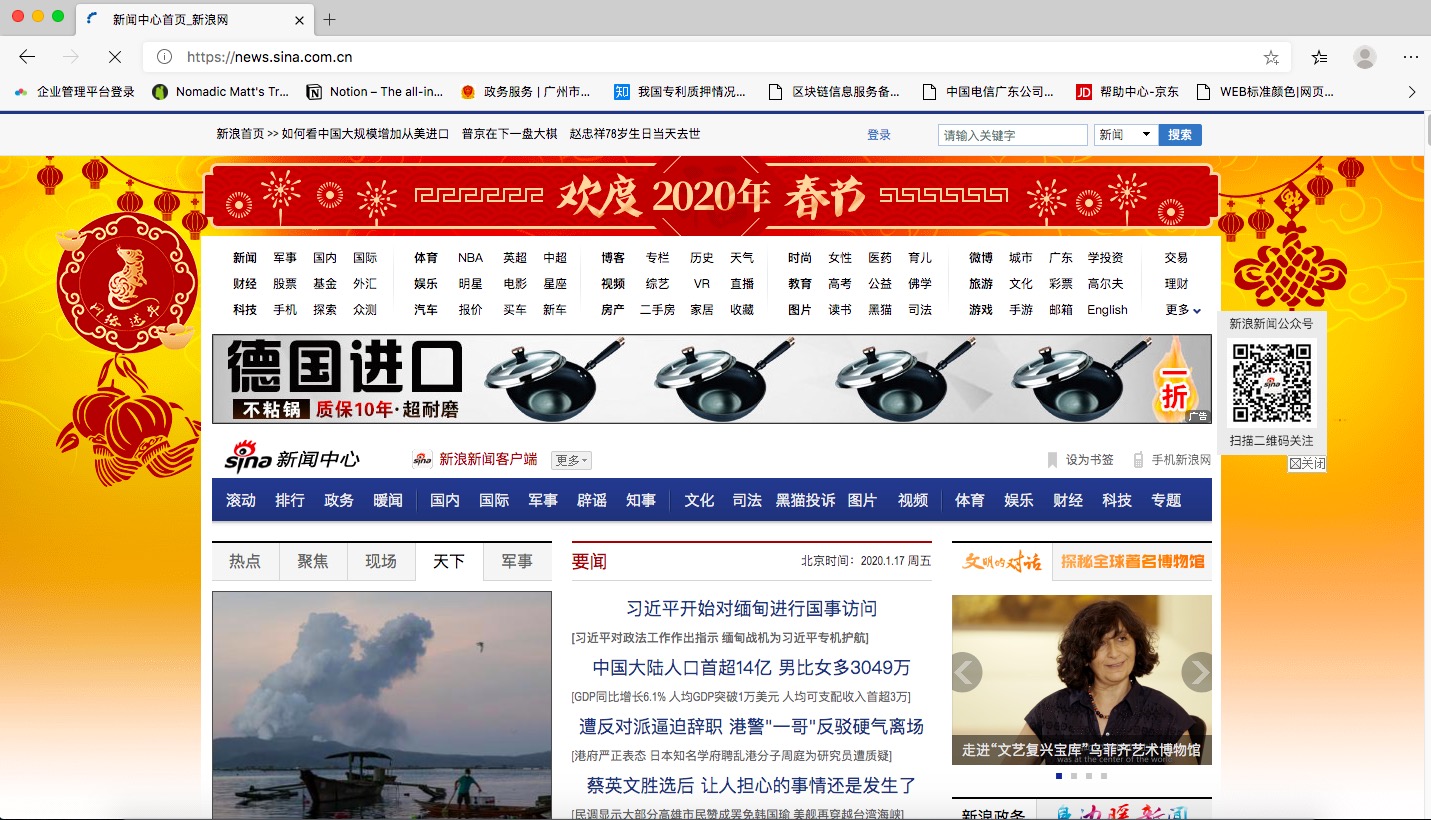Click the 新浪新闻公众号 QR code

coord(1271,382)
